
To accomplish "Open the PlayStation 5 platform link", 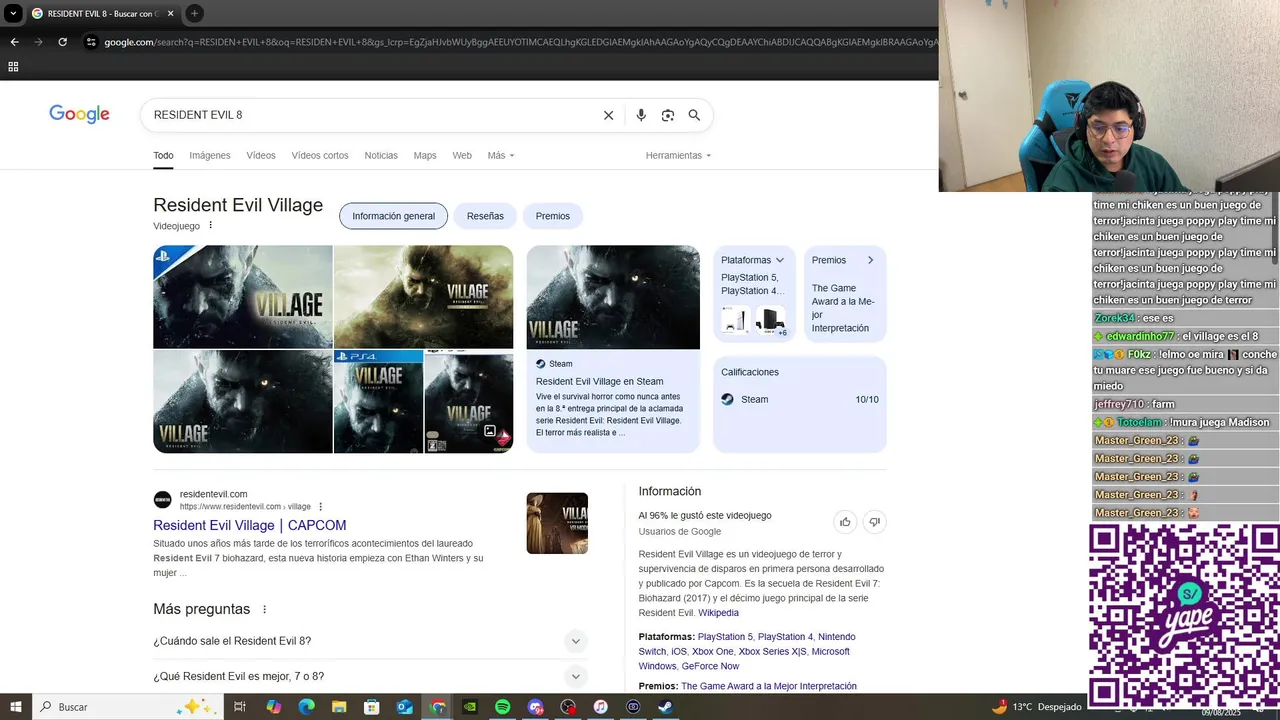I will 725,637.
